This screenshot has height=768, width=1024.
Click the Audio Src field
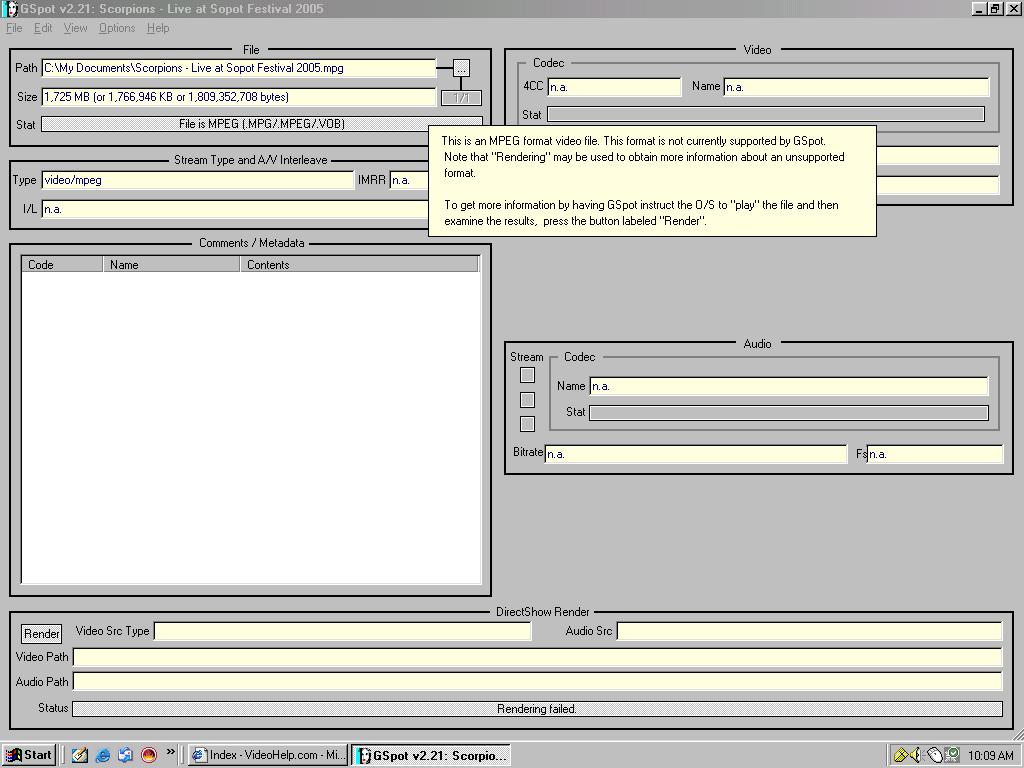pyautogui.click(x=809, y=632)
